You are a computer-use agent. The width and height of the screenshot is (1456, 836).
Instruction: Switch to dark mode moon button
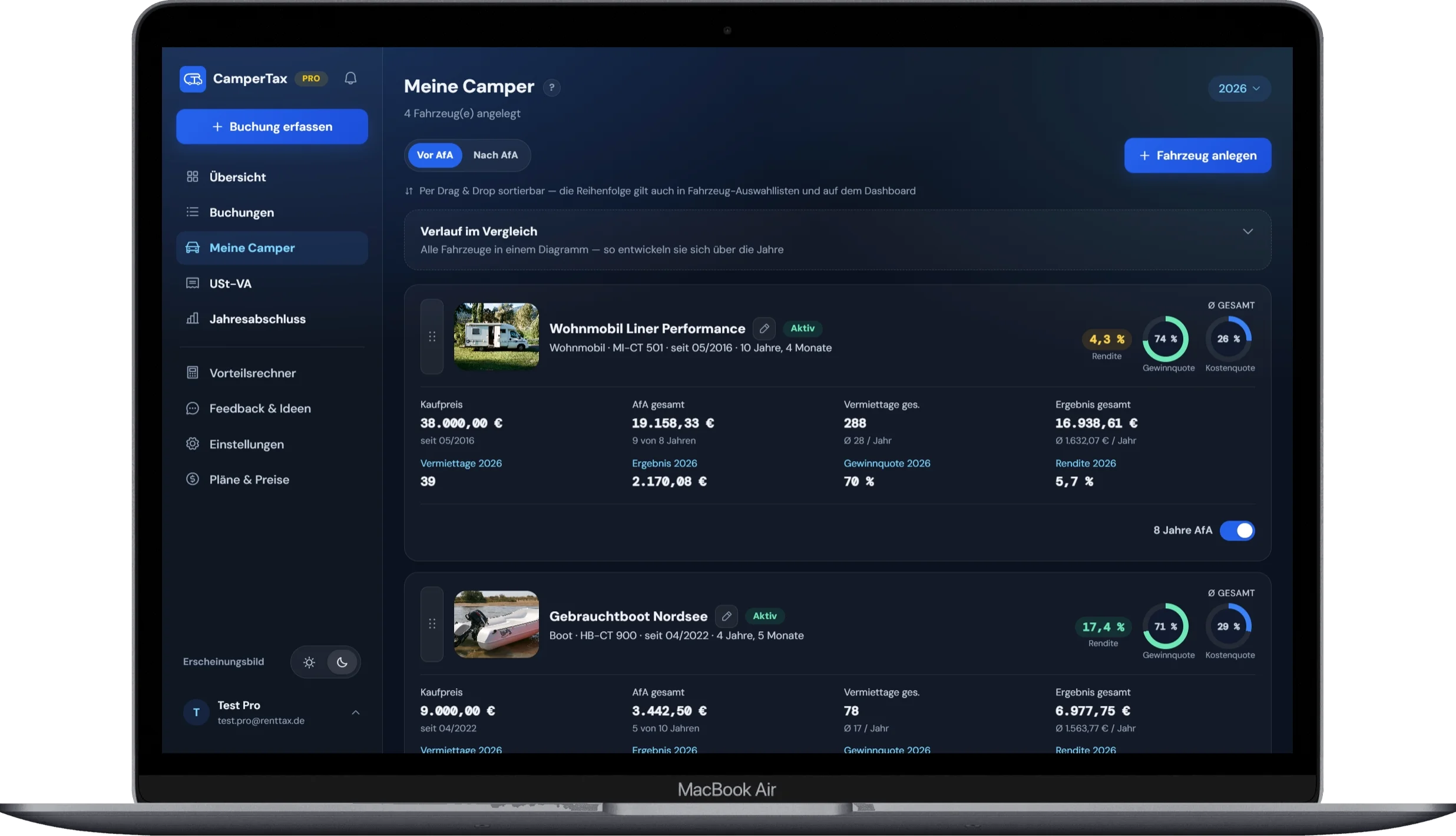(342, 662)
